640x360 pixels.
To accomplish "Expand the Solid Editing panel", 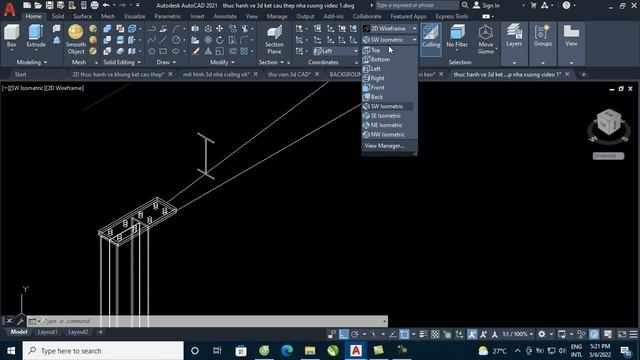I will [x=122, y=62].
